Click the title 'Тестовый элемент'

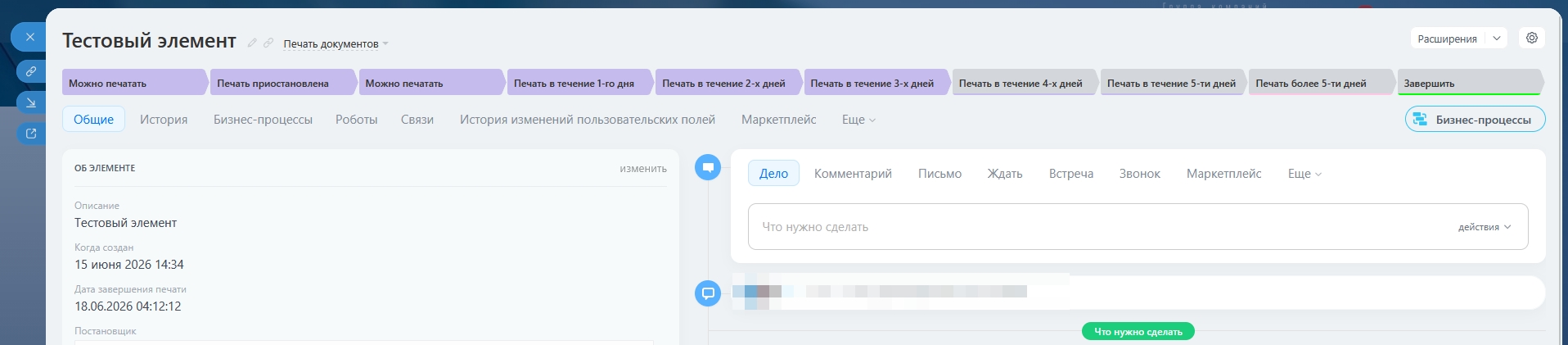pos(149,41)
